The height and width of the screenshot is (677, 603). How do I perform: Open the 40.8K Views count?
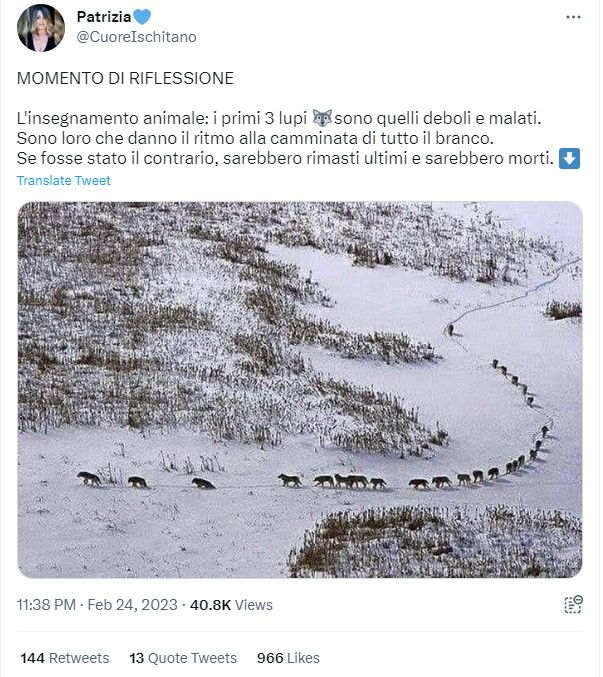231,605
